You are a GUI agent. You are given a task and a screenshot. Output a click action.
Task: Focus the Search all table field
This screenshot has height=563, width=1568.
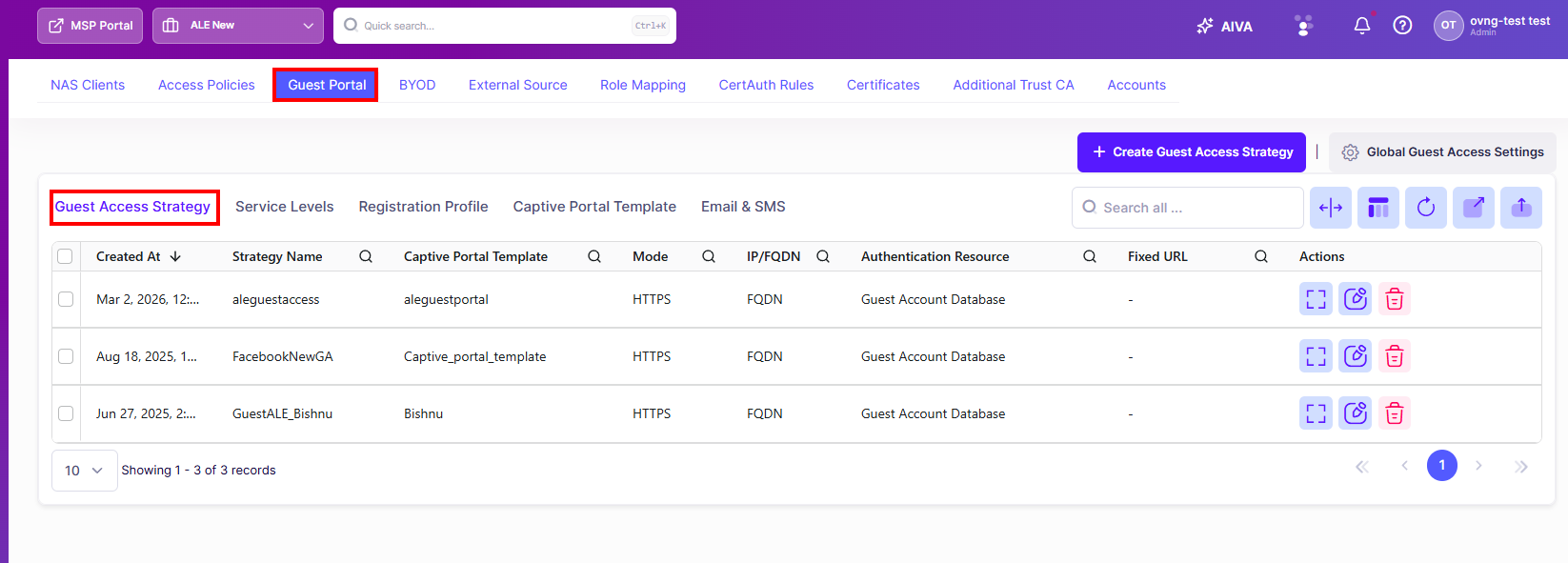(1188, 208)
